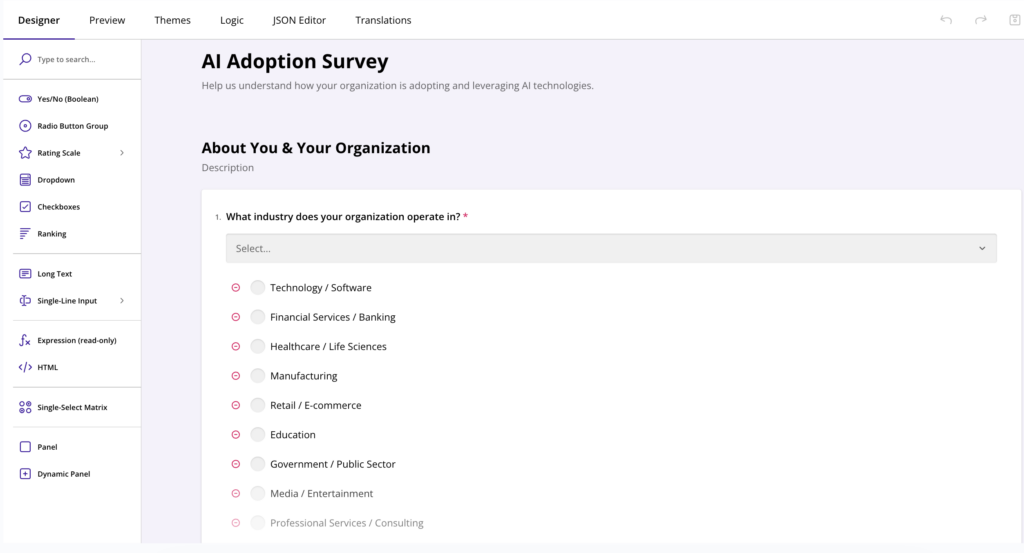The image size is (1024, 553).
Task: Switch to the Preview tab
Action: point(107,20)
